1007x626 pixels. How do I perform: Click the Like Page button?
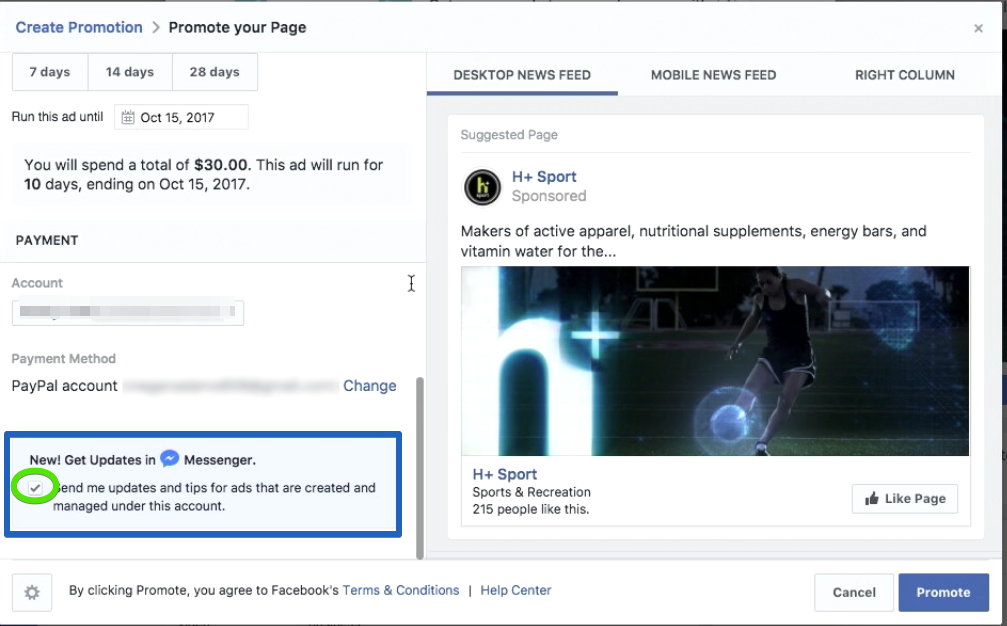905,498
